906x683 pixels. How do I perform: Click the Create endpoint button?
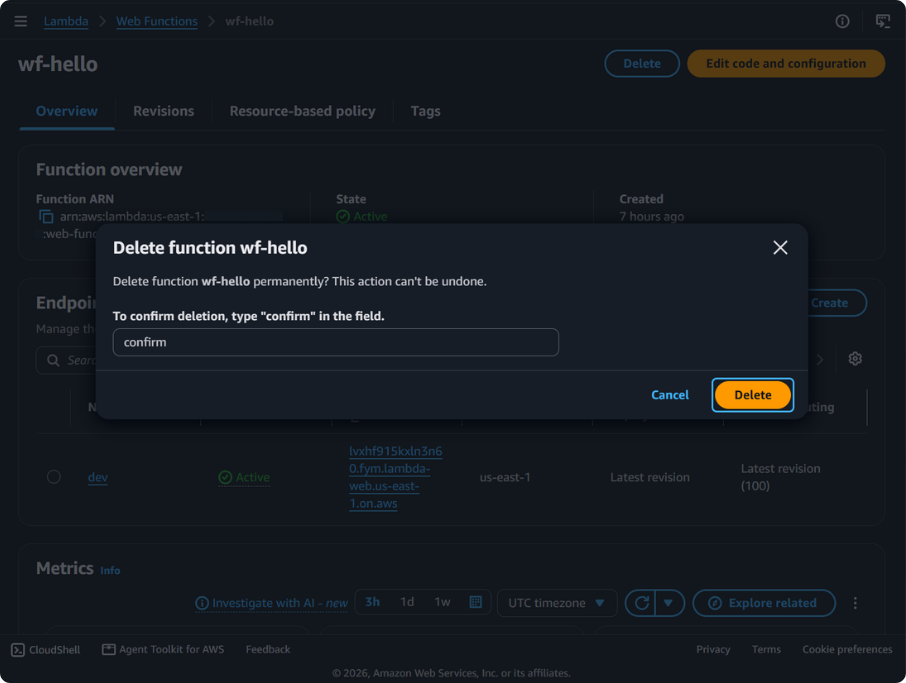point(829,303)
